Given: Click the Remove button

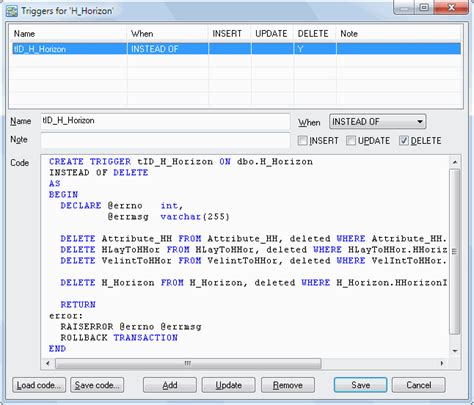Looking at the screenshot, I should point(288,385).
